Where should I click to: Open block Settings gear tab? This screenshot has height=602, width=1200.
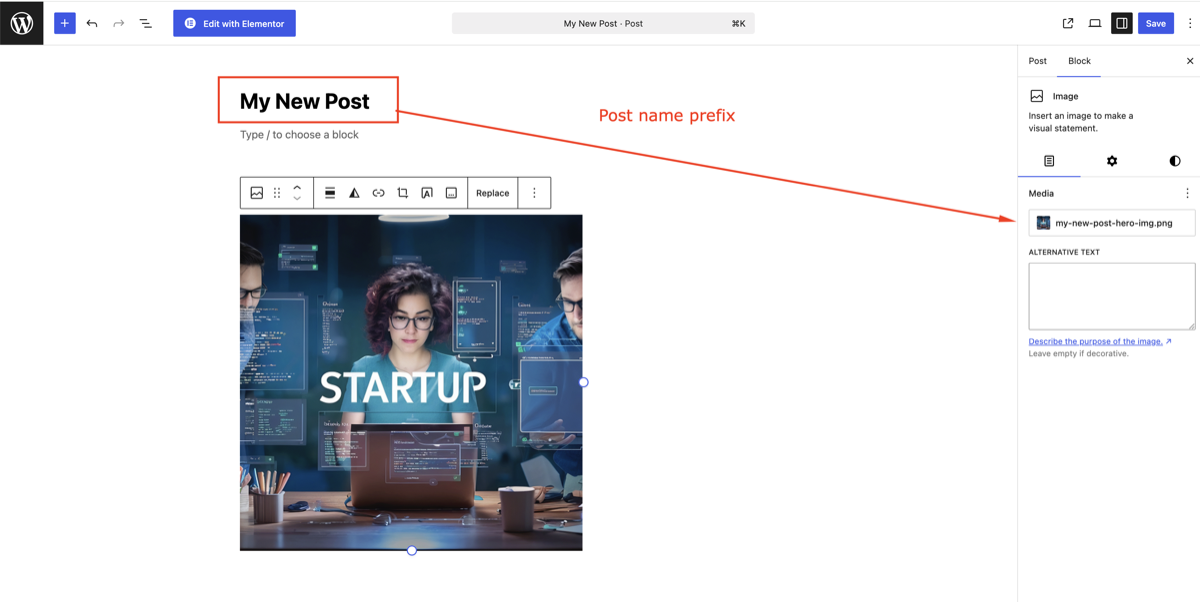pos(1112,161)
